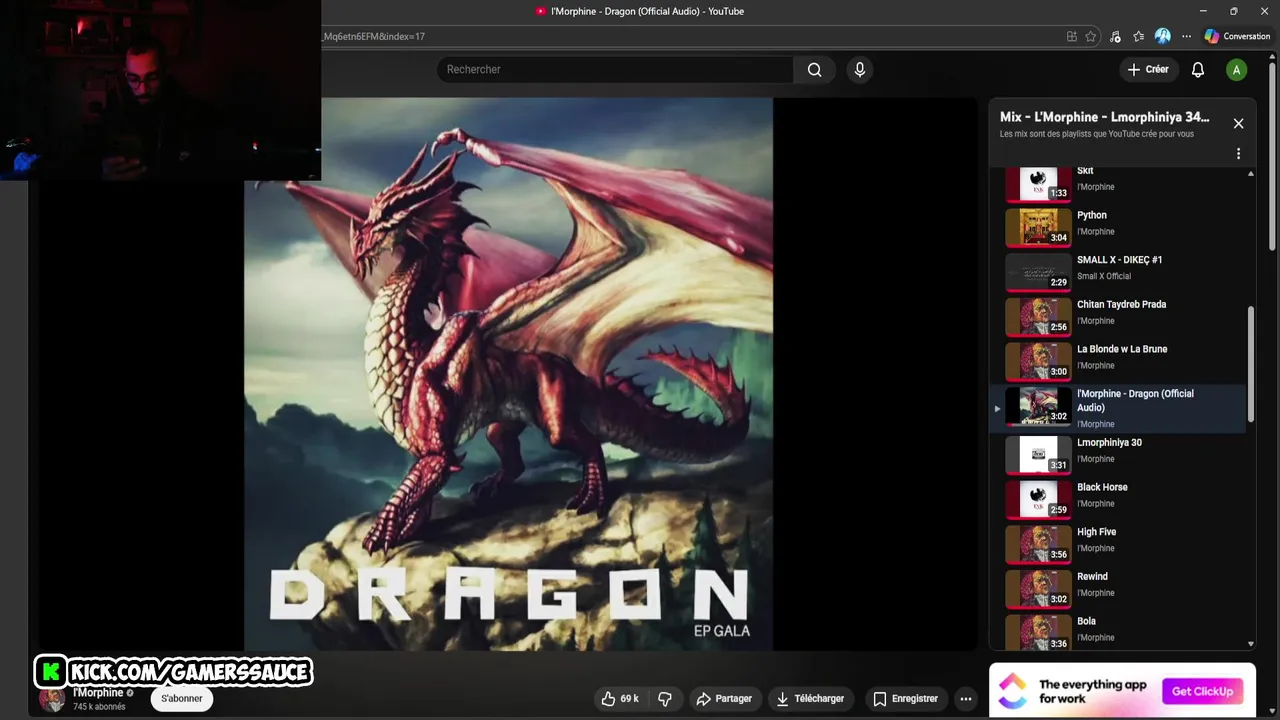Click the Créer button
The image size is (1280, 720).
1148,70
